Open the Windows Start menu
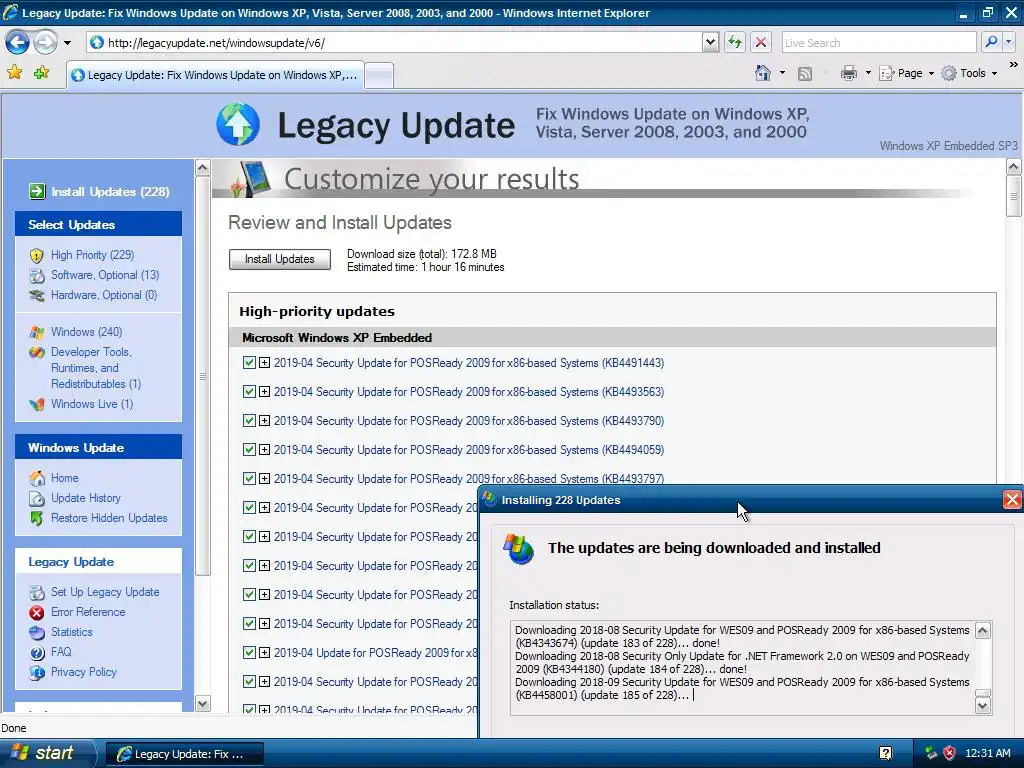1024x768 pixels. coord(46,753)
